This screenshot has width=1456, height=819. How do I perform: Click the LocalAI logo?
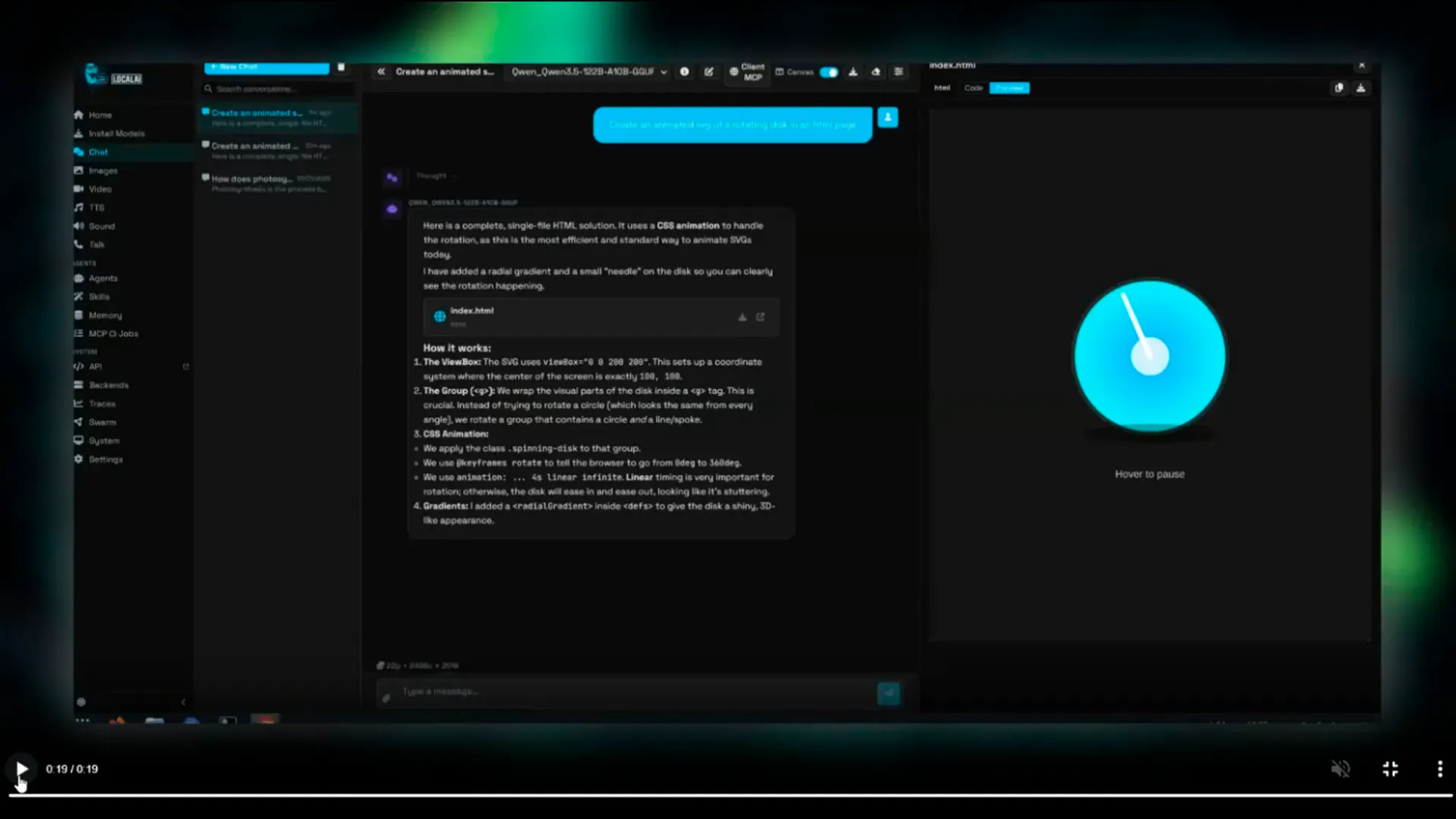pos(114,74)
